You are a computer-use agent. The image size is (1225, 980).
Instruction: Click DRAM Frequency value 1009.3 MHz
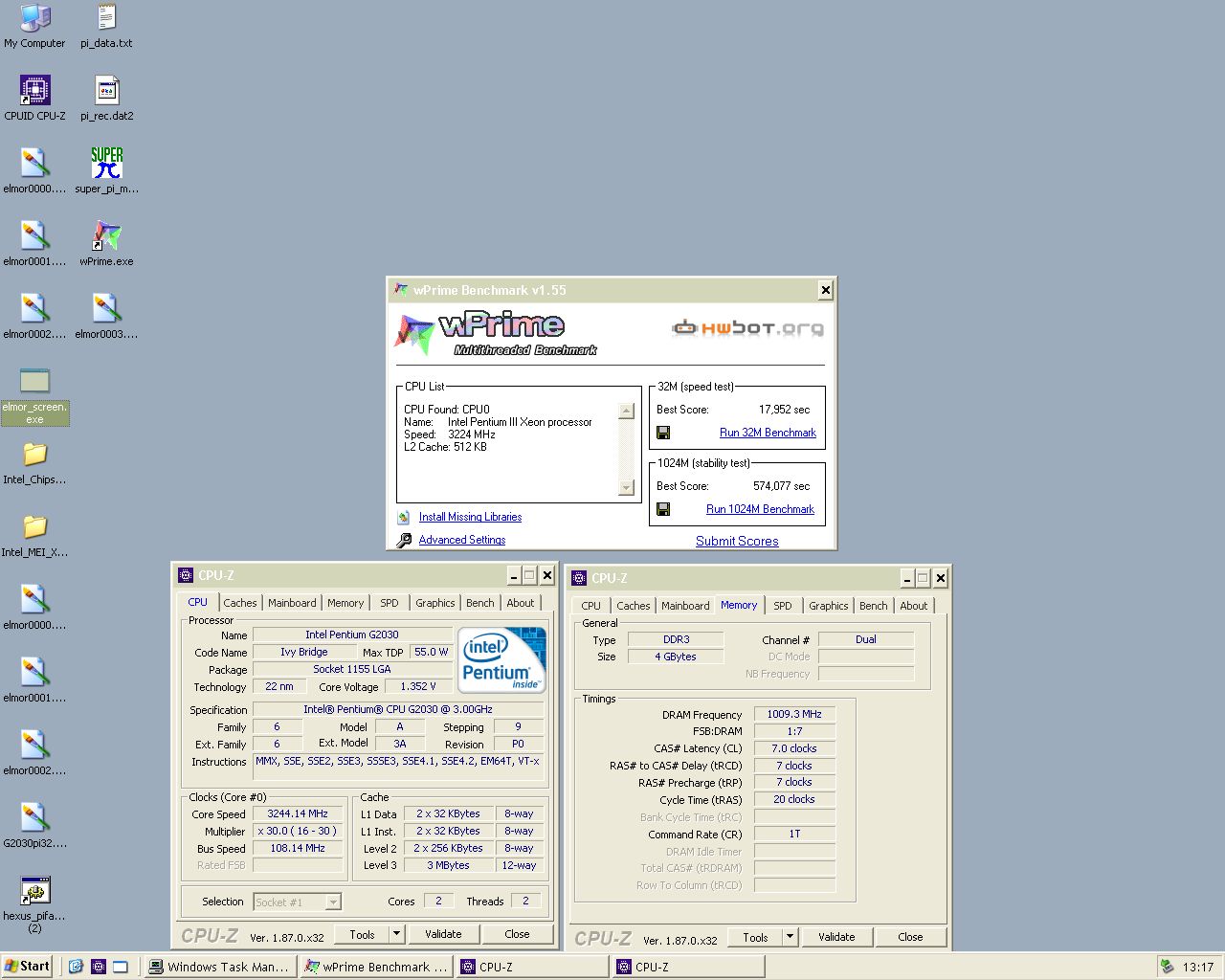click(794, 714)
